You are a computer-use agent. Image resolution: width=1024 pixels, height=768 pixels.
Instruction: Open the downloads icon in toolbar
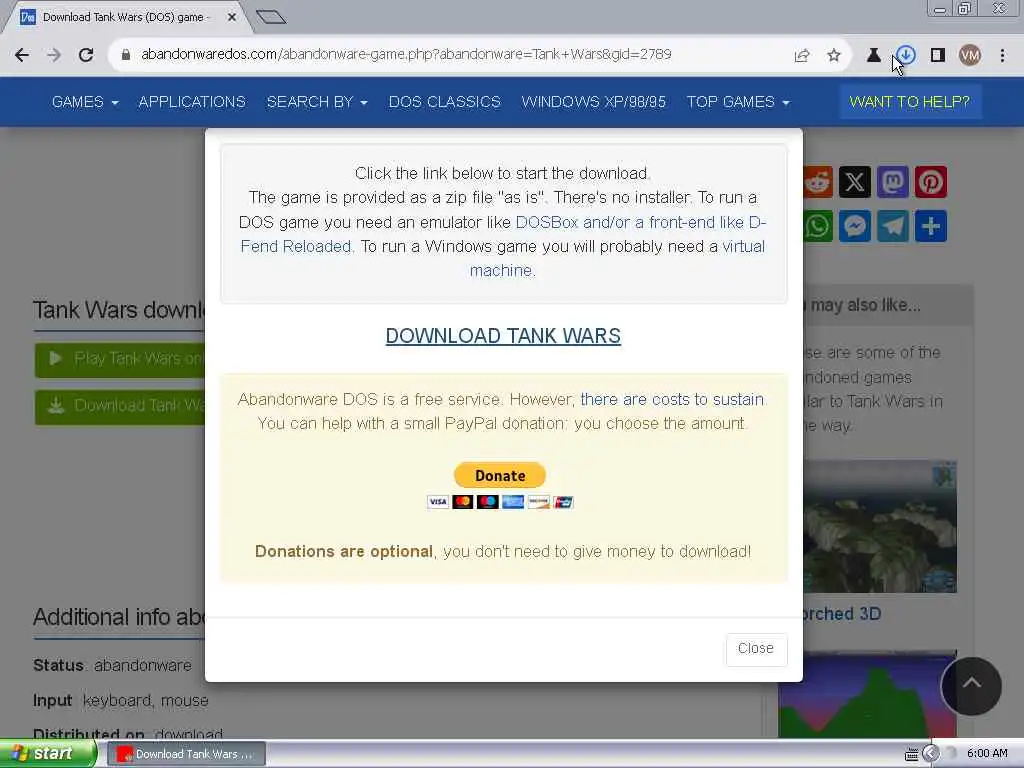(x=906, y=55)
